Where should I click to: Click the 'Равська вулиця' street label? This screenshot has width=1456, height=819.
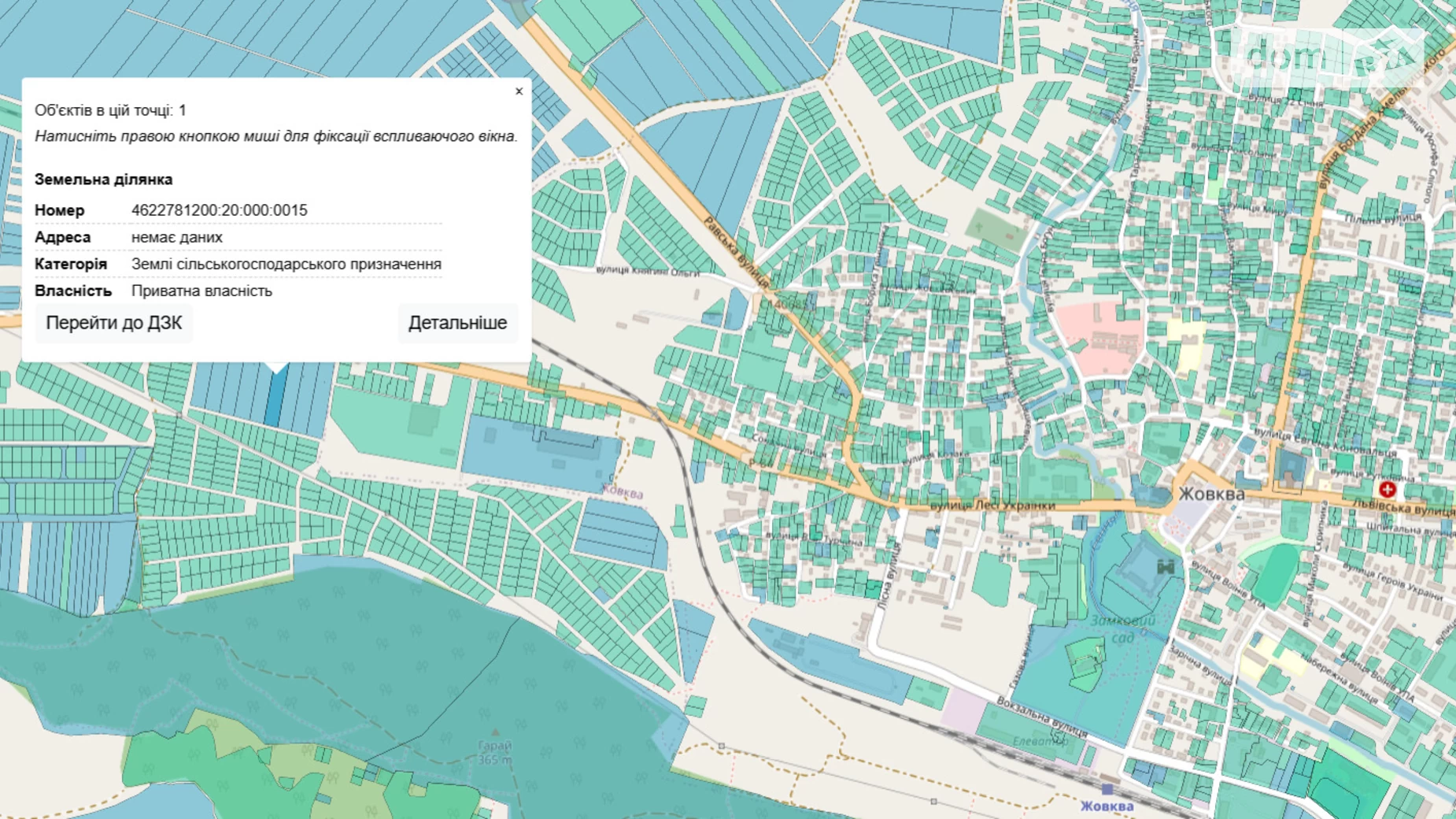click(736, 251)
